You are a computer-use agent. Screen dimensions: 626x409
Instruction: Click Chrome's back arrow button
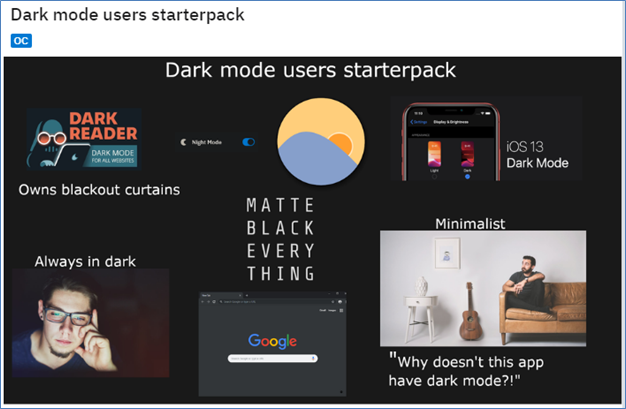[202, 302]
